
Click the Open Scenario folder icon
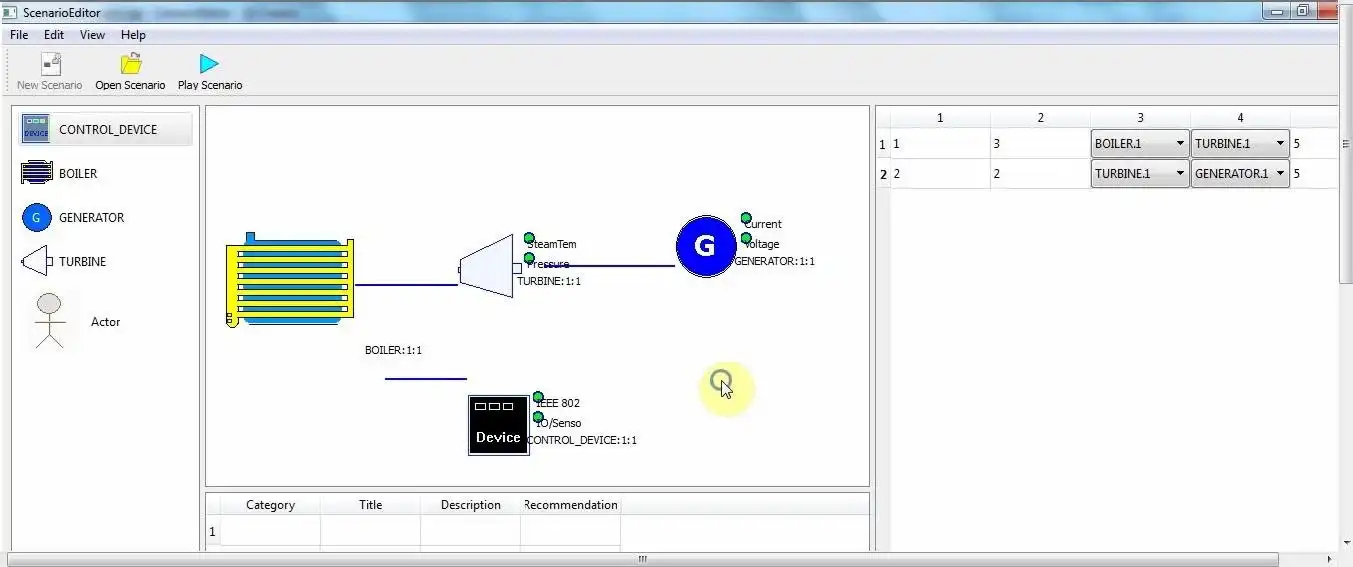(x=130, y=65)
